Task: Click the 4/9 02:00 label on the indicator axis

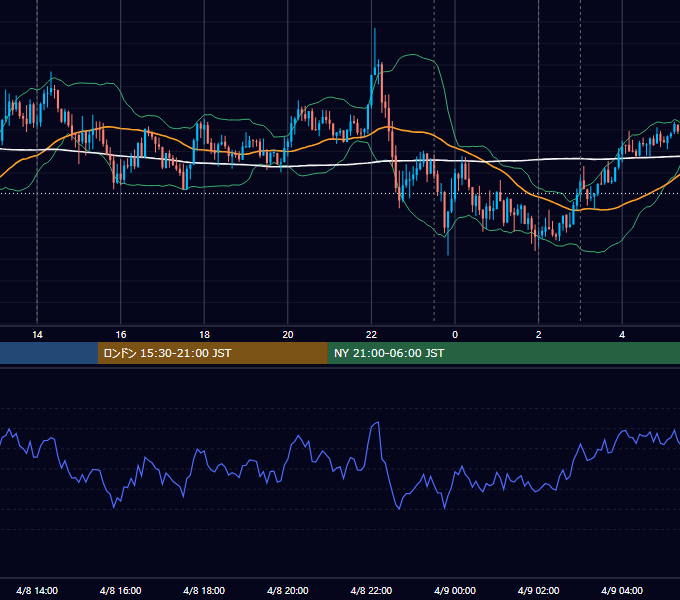Action: pos(538,590)
